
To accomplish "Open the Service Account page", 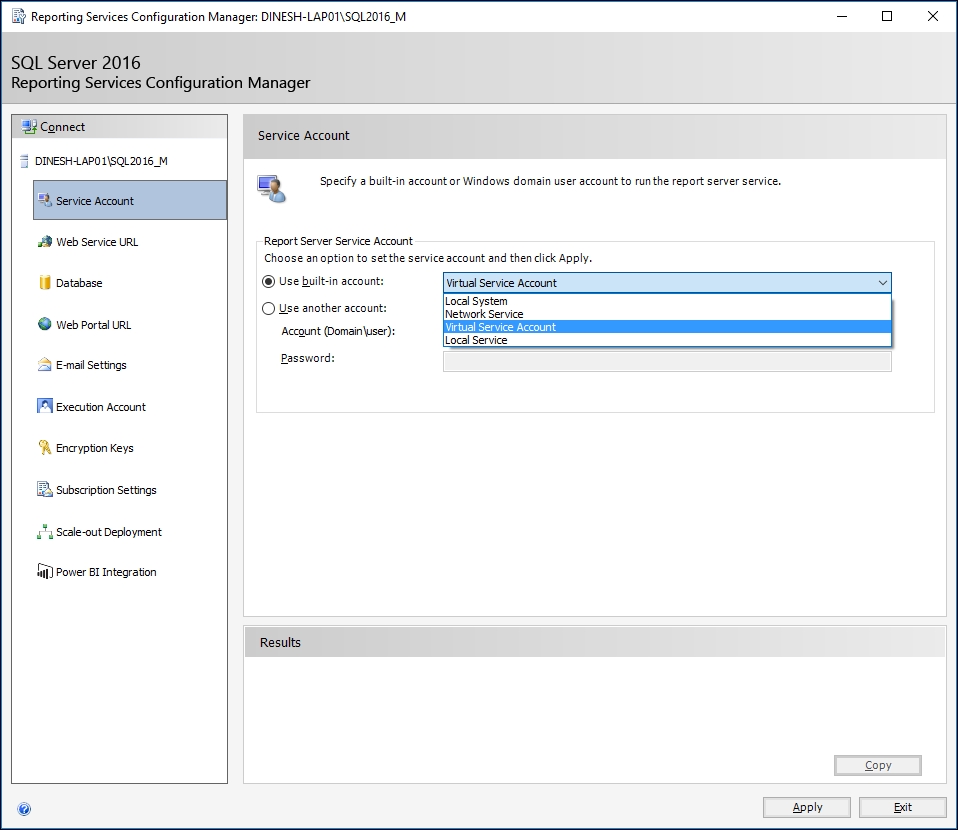I will [x=130, y=200].
